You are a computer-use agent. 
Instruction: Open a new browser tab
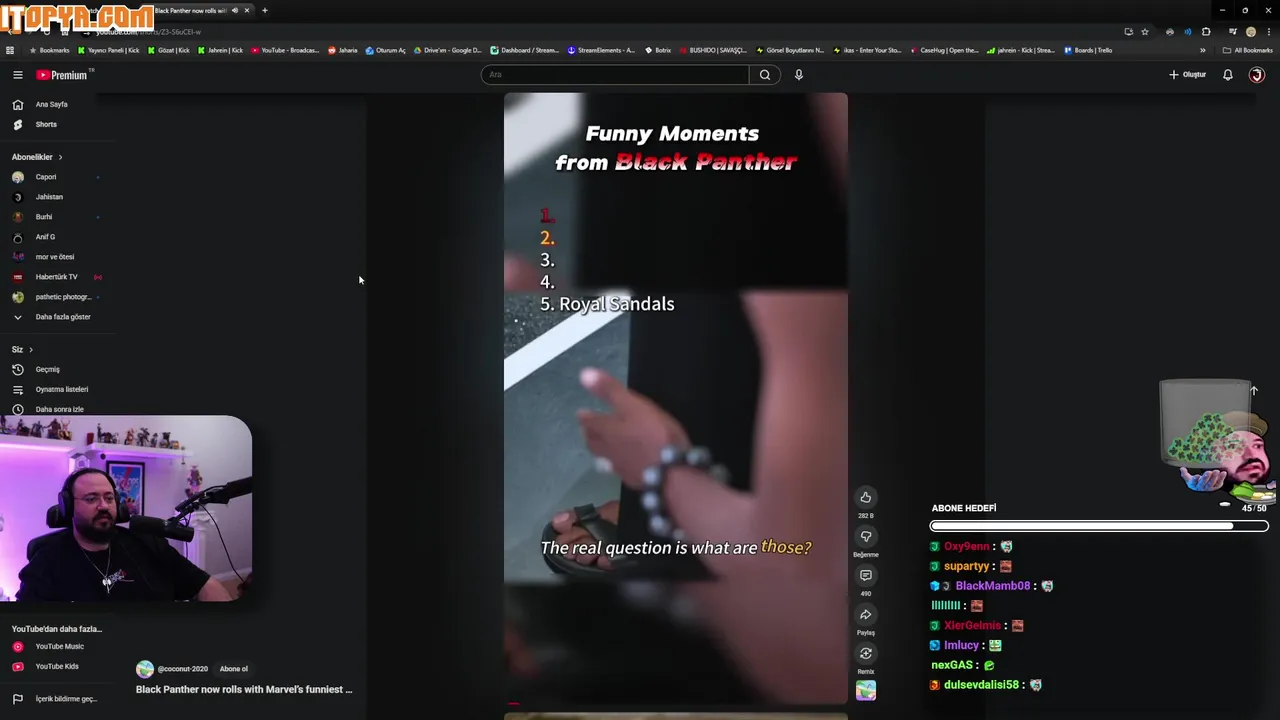click(265, 10)
